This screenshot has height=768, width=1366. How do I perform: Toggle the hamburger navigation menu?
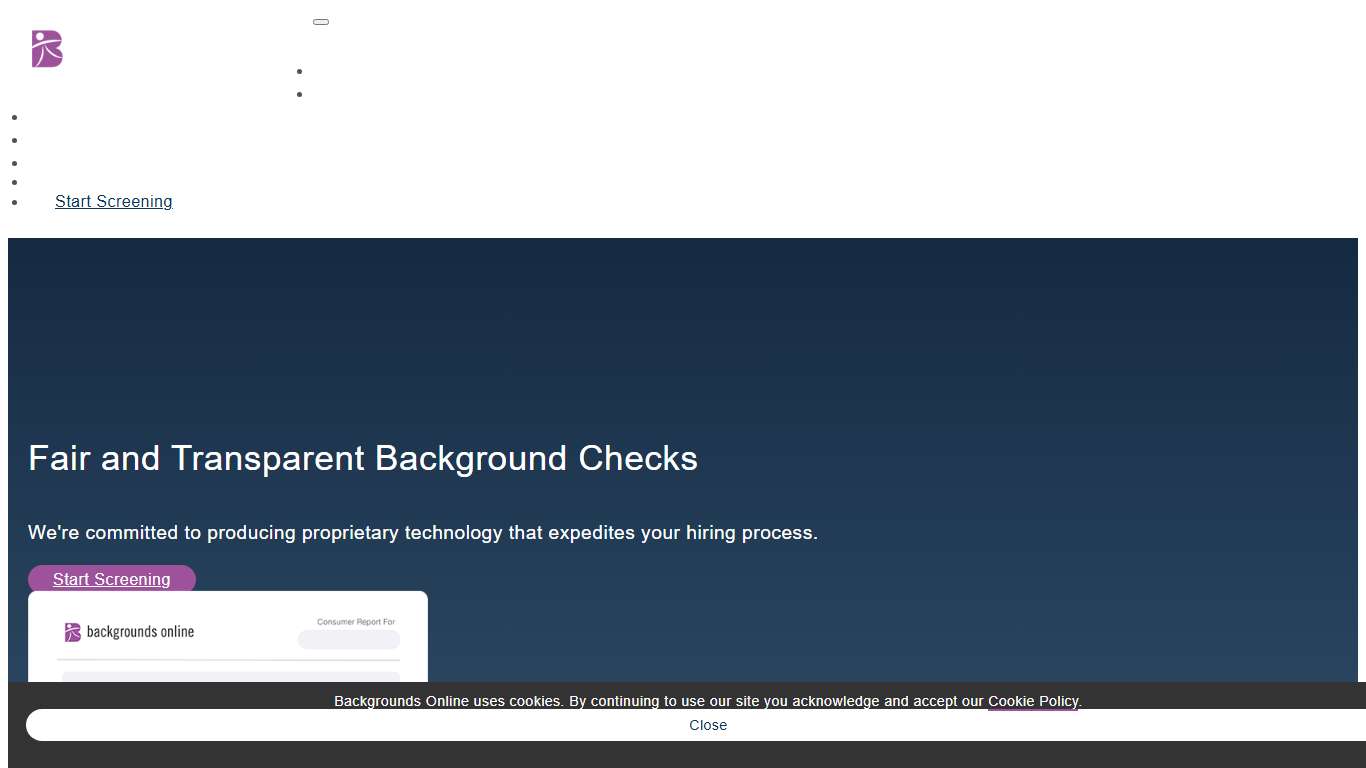[321, 21]
